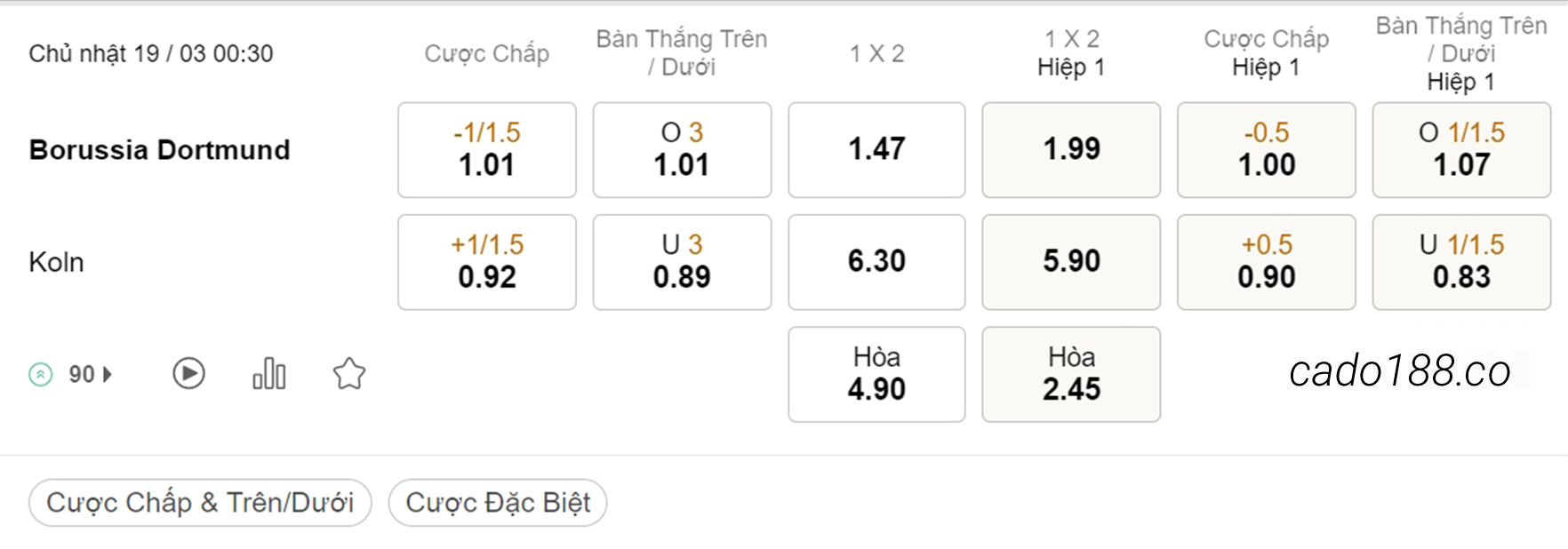Pick first-half Over 1/1.5 at 1.07
Screen dimensions: 1568x549
click(1461, 149)
